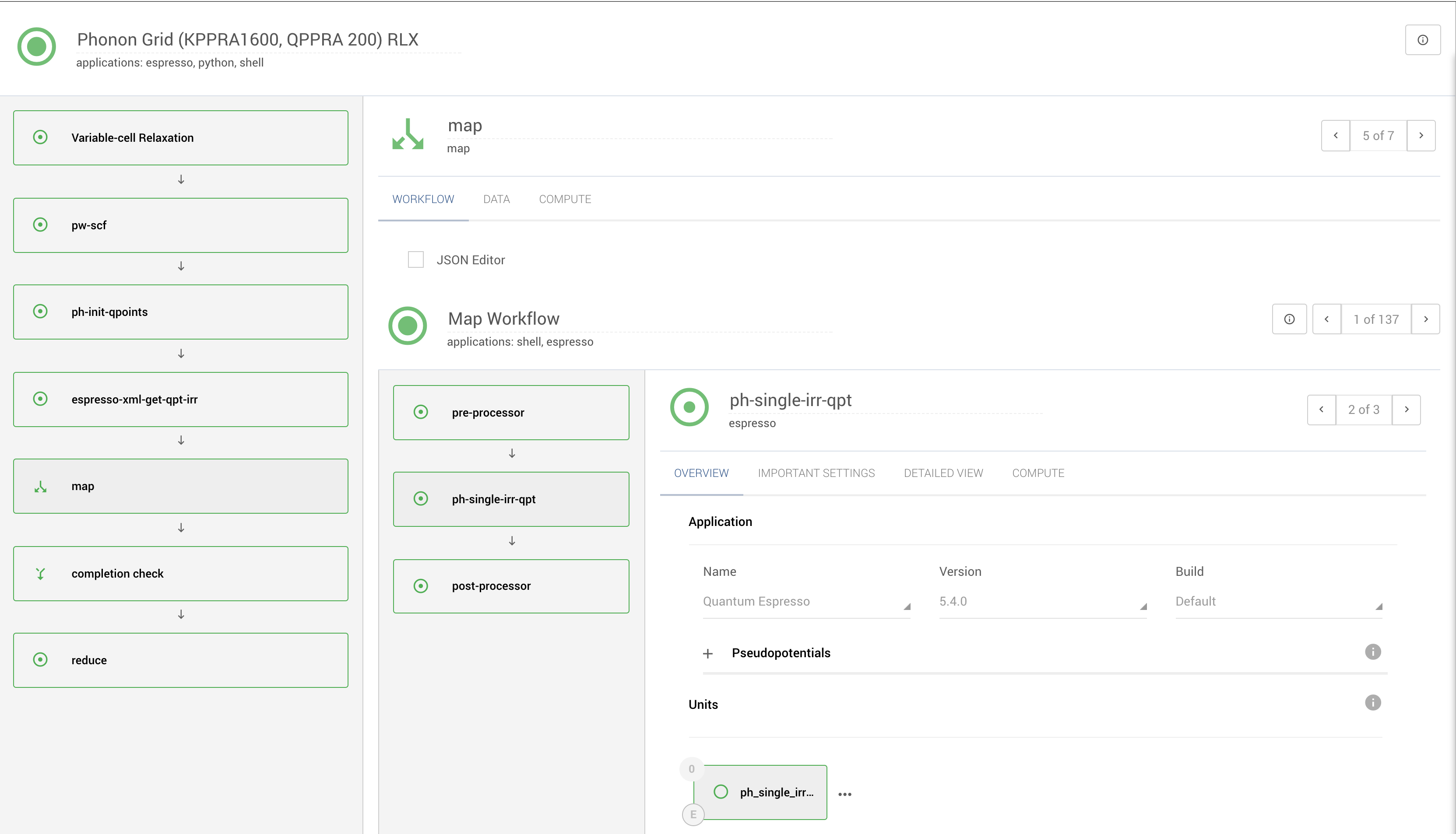Viewport: 1456px width, 834px height.
Task: Click the '2 of 3' counter text
Action: point(1364,410)
